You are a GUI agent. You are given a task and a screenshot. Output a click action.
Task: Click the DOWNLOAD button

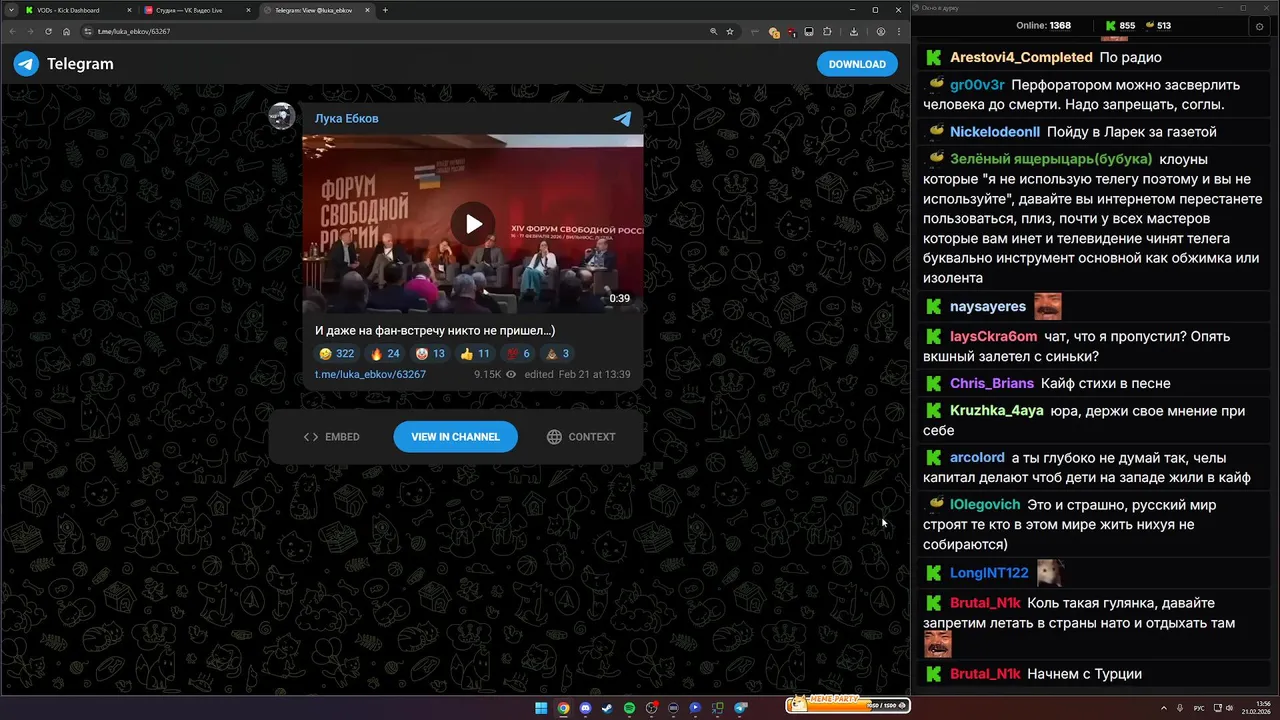pos(857,64)
